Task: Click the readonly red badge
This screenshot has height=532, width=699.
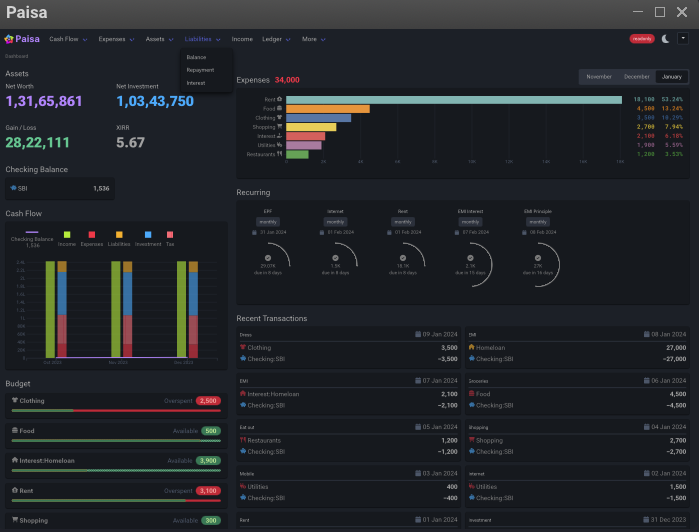Action: (x=642, y=39)
